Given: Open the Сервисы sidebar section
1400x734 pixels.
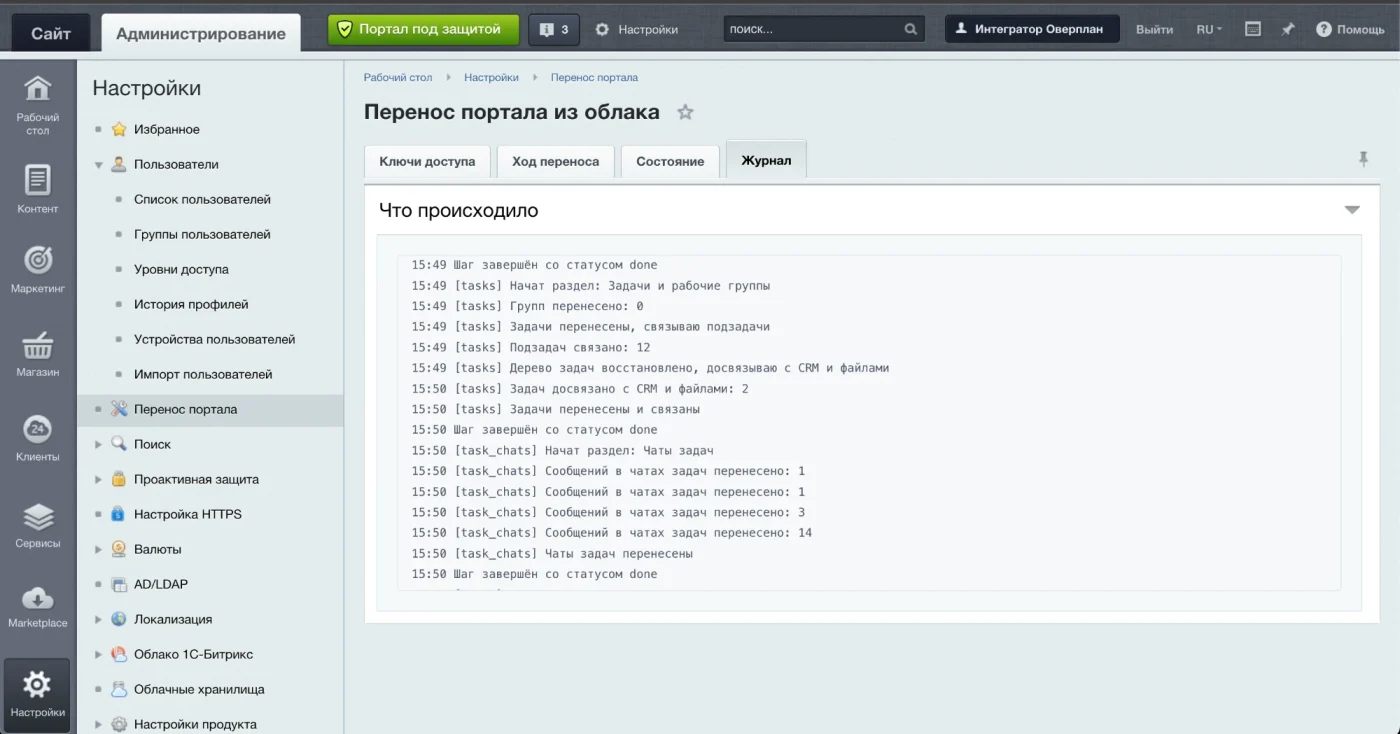Looking at the screenshot, I should click(37, 525).
